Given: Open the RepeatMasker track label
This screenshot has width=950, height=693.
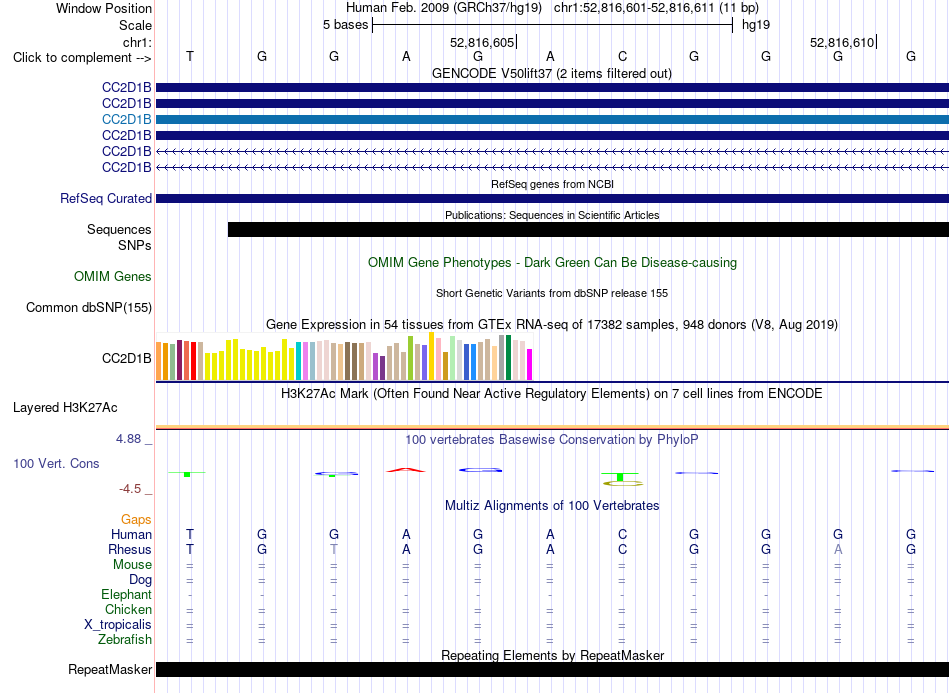Looking at the screenshot, I should pos(110,670).
